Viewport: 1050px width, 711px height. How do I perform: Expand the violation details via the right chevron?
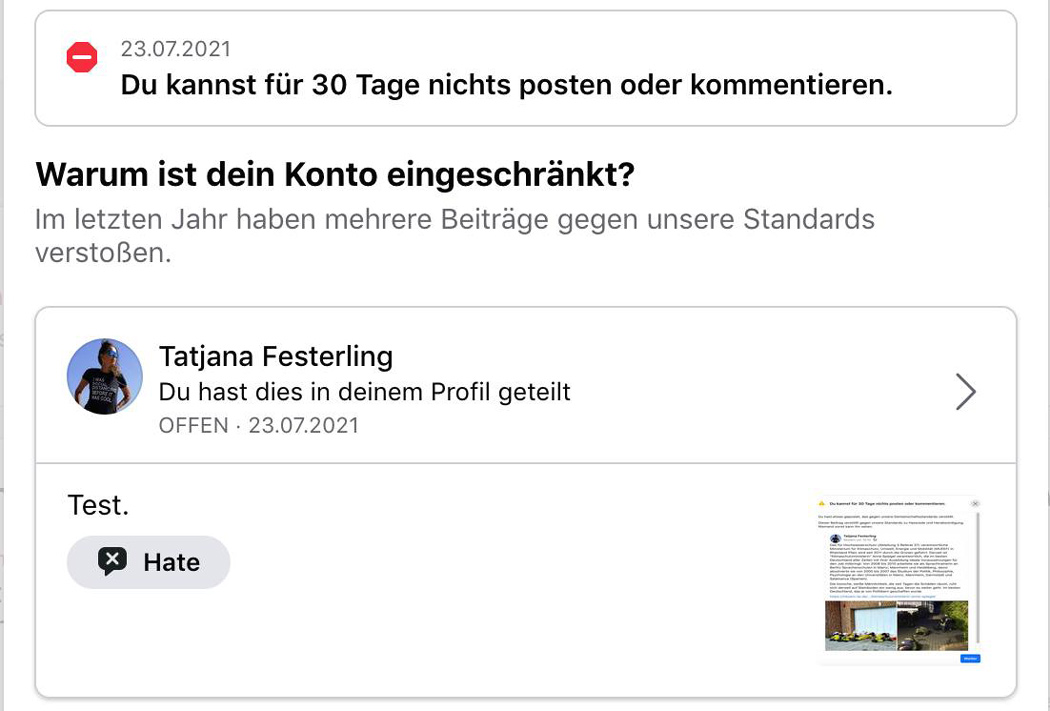point(965,392)
